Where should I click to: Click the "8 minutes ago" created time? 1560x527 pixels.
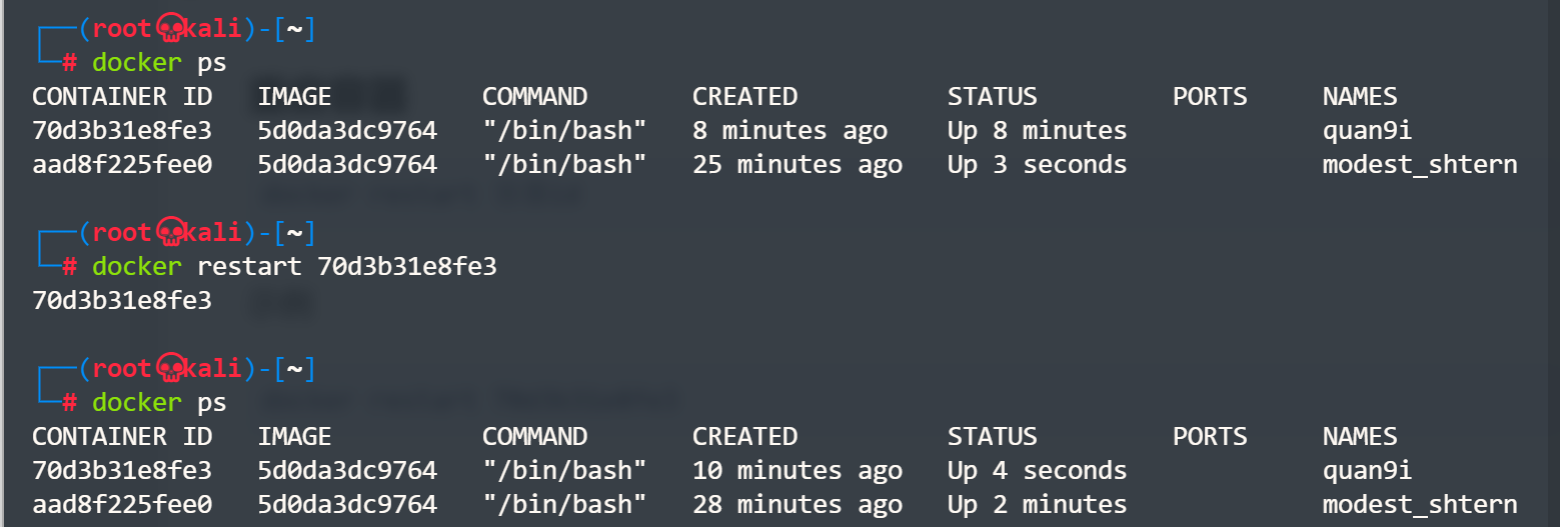click(x=790, y=131)
